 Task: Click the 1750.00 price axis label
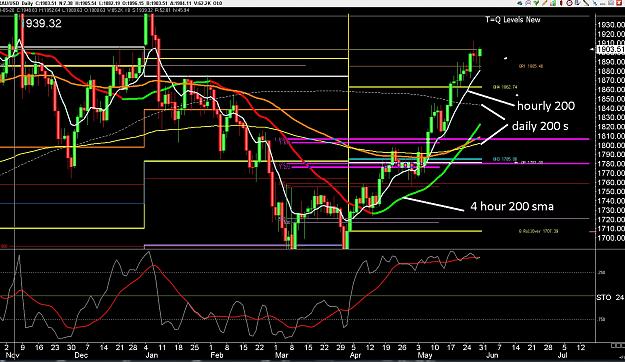point(610,192)
